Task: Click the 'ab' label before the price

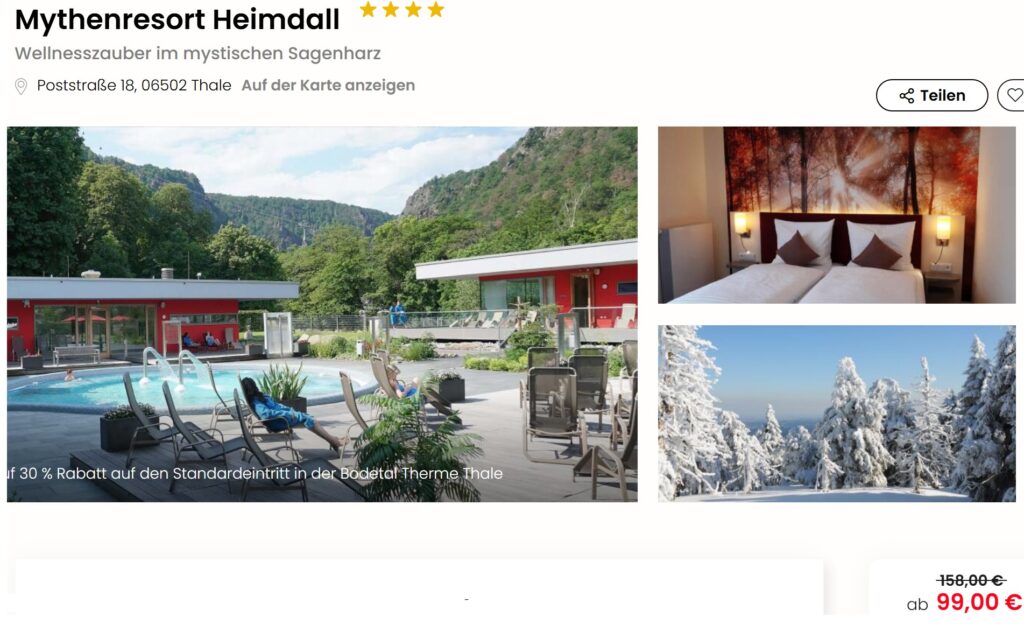Action: click(x=917, y=605)
